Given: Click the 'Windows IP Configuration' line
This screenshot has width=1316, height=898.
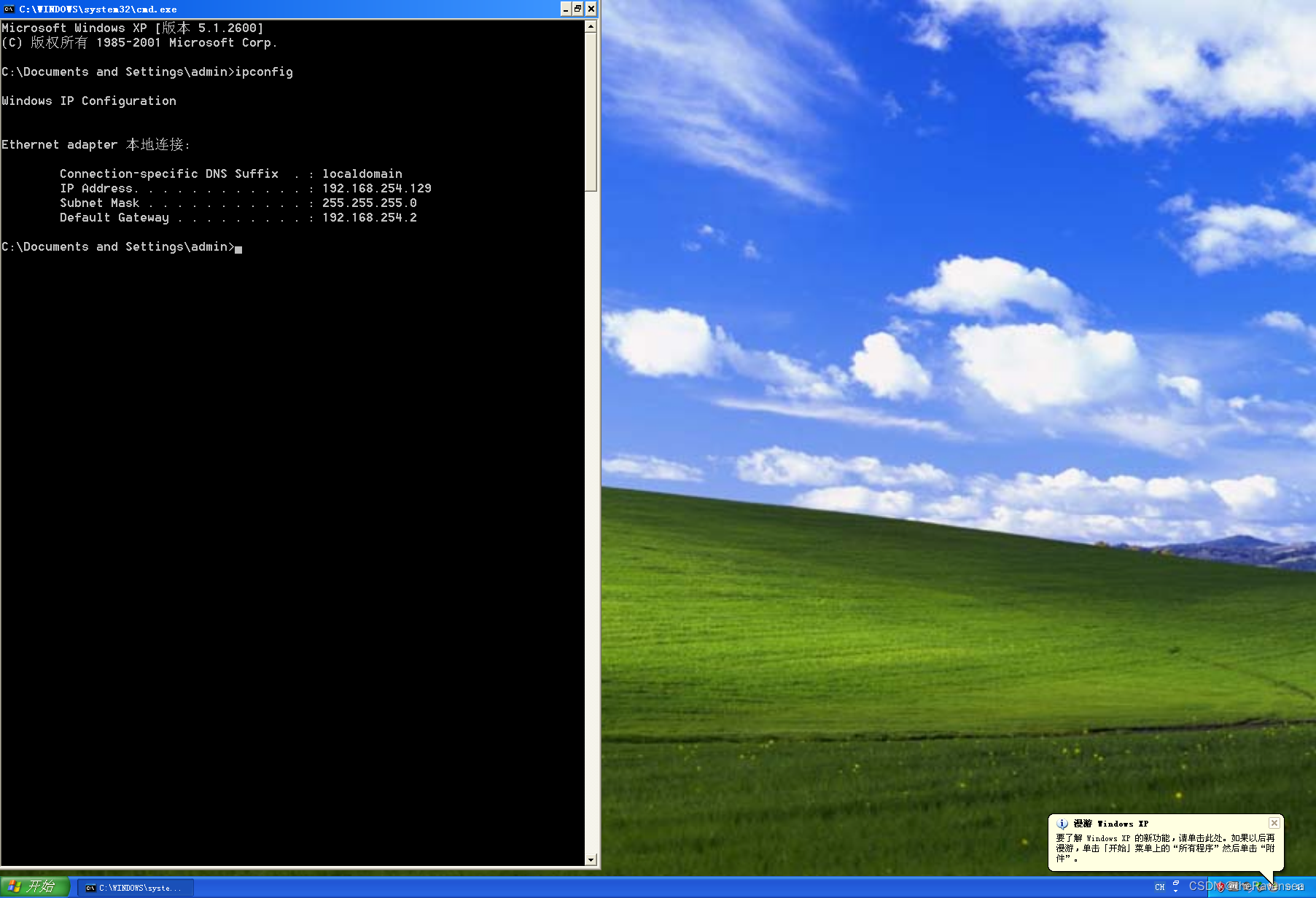Looking at the screenshot, I should point(89,101).
